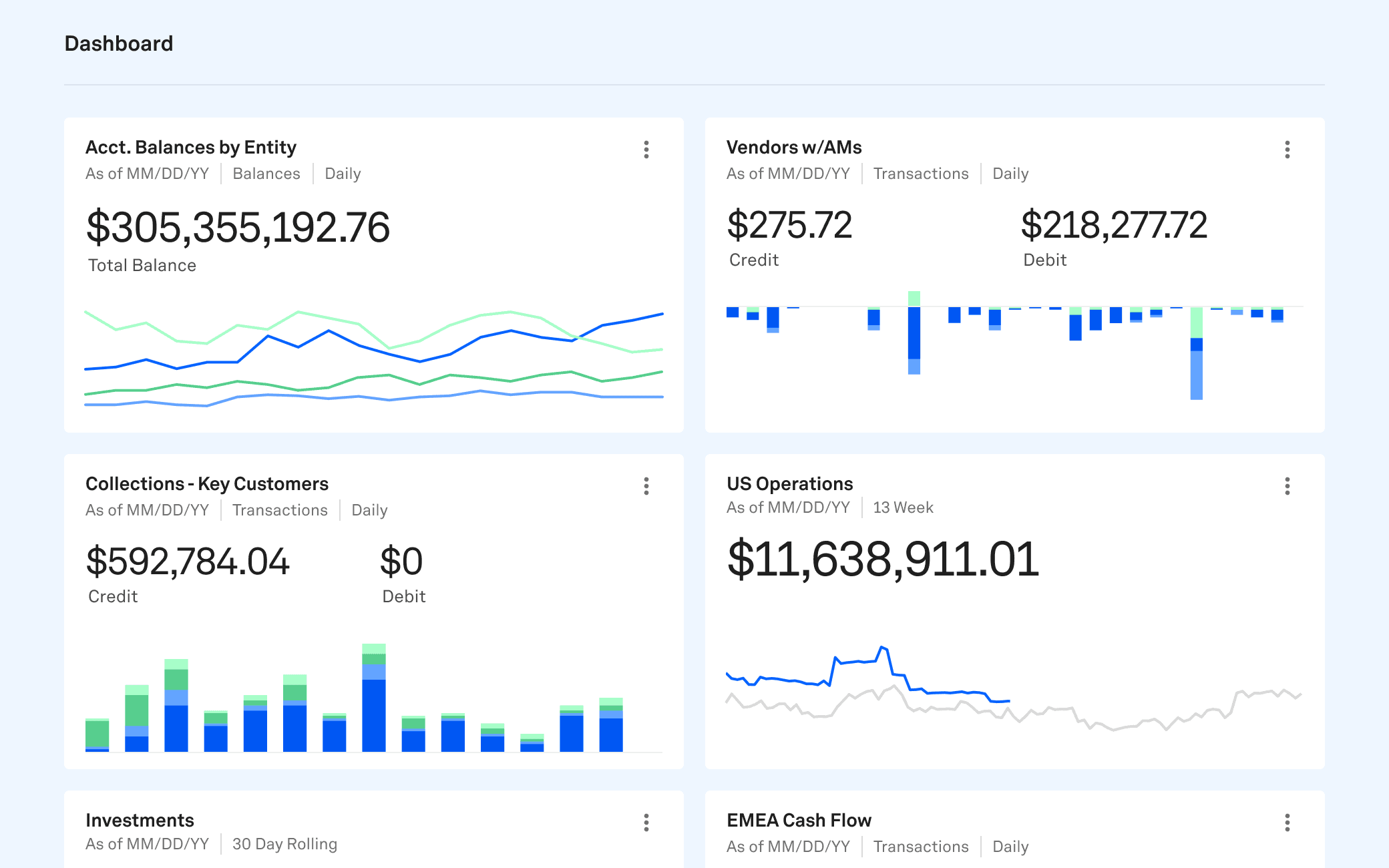Screen dimensions: 1389x868
Task: Open the Acct. Balances by Entity report
Action: pyautogui.click(x=192, y=147)
